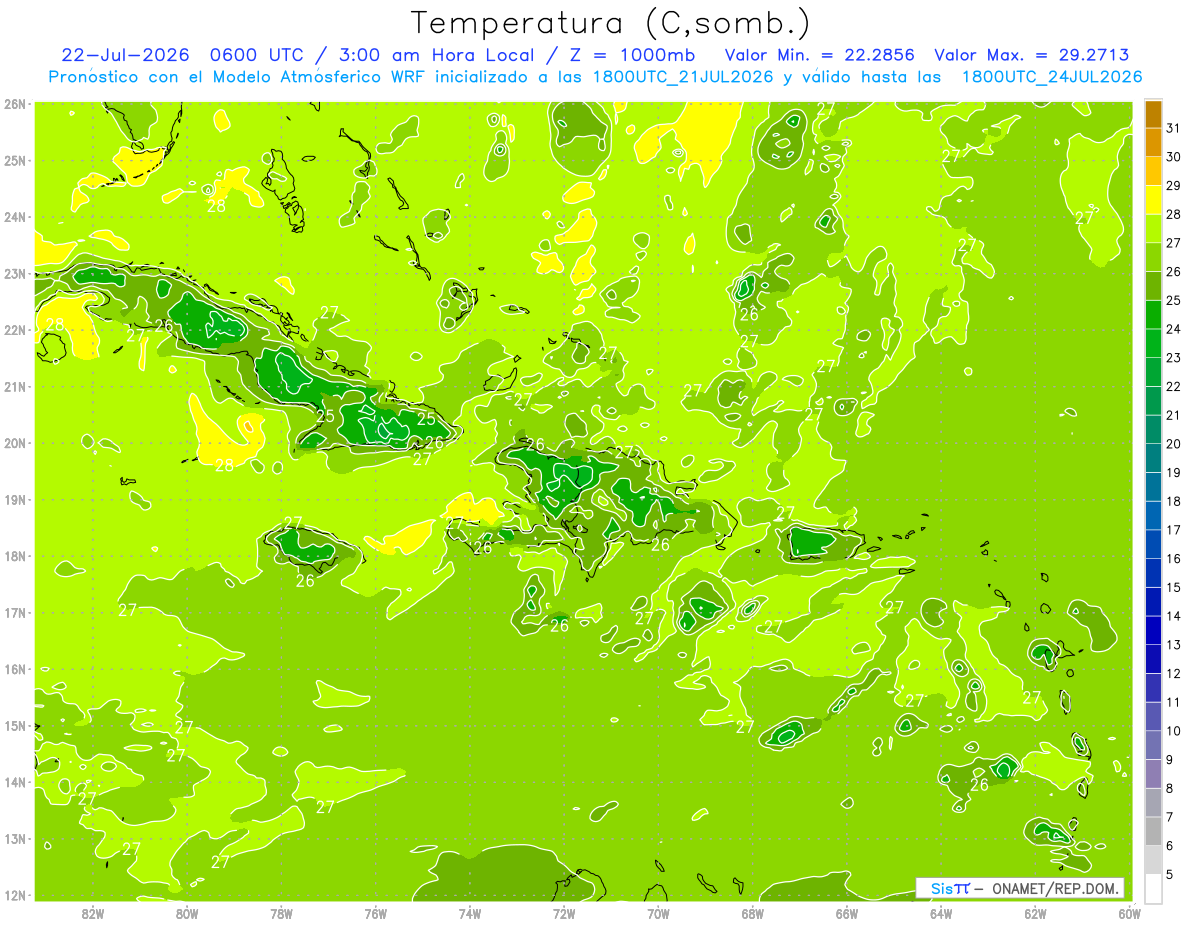1200x927 pixels.
Task: Click color bar label '20'
Action: (x=1174, y=444)
